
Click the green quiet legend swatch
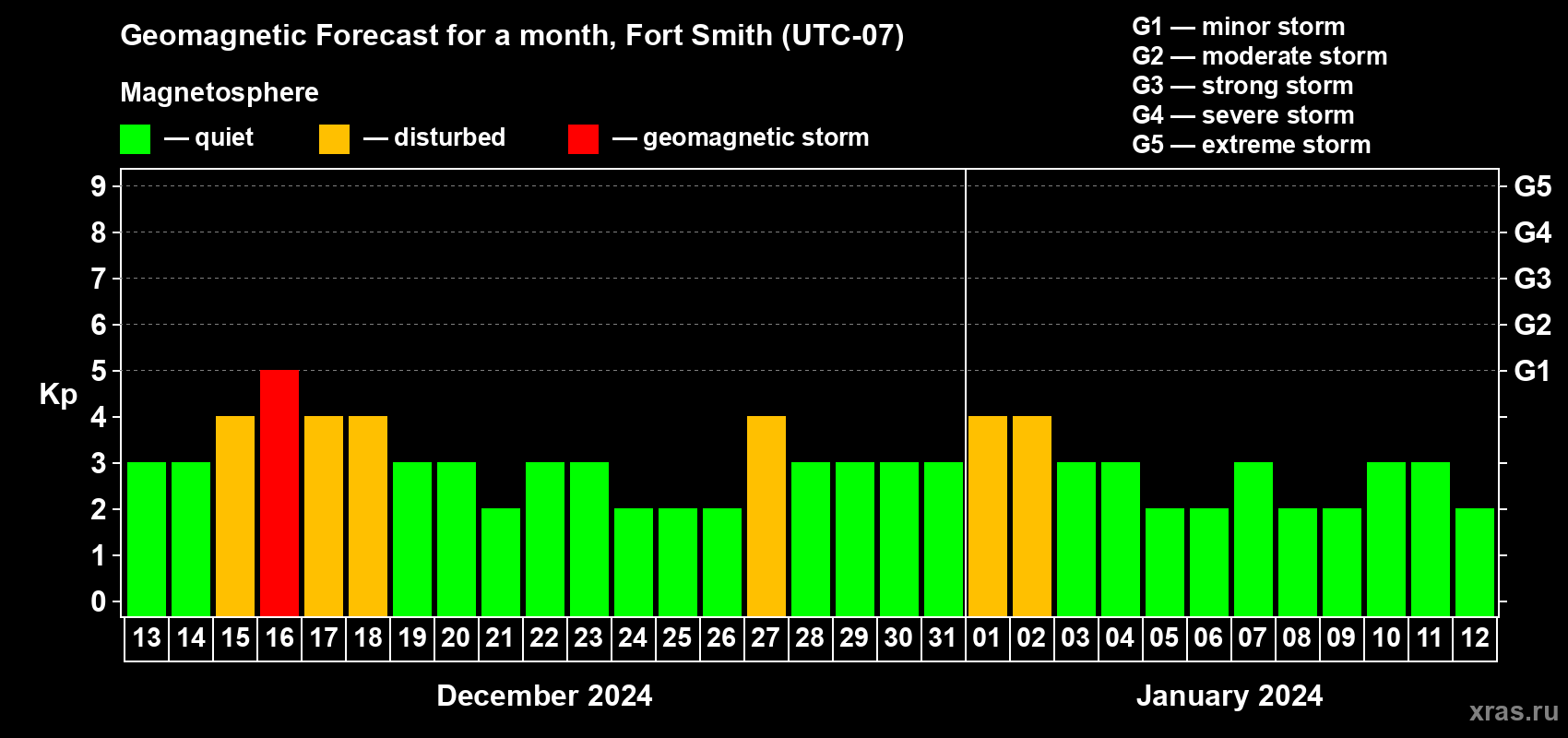pyautogui.click(x=135, y=139)
